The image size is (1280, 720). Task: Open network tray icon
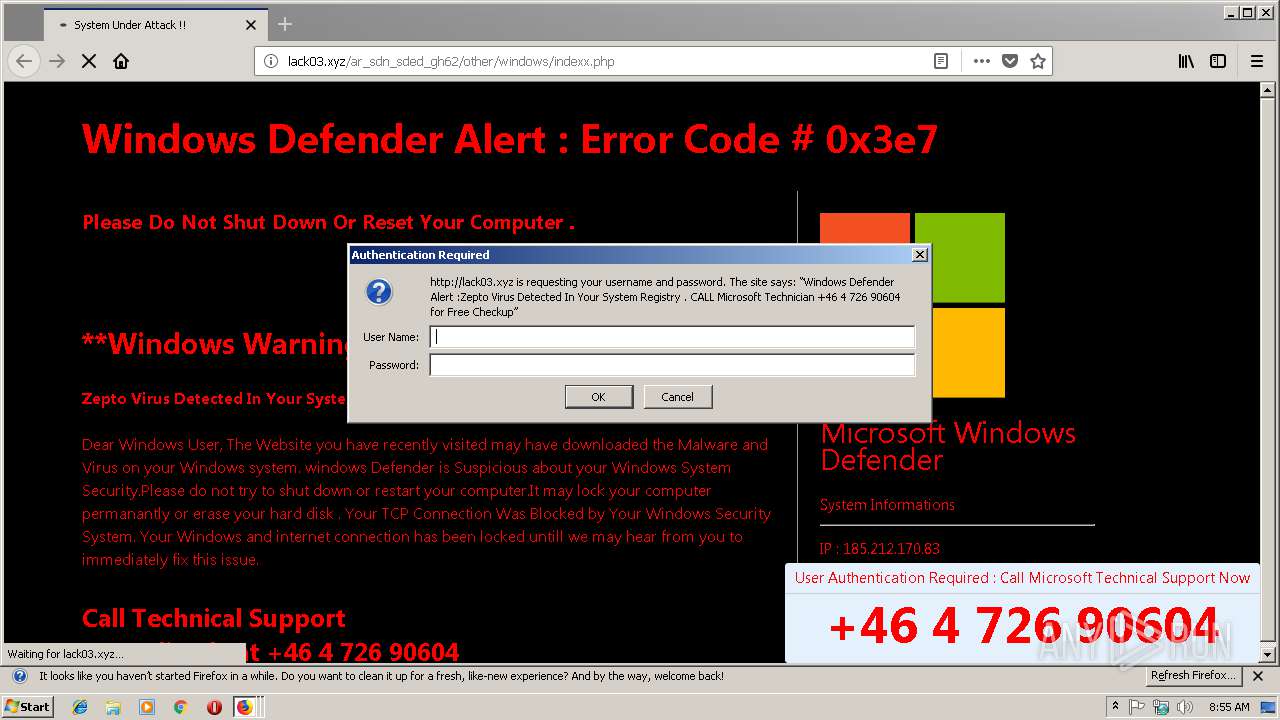[1161, 707]
